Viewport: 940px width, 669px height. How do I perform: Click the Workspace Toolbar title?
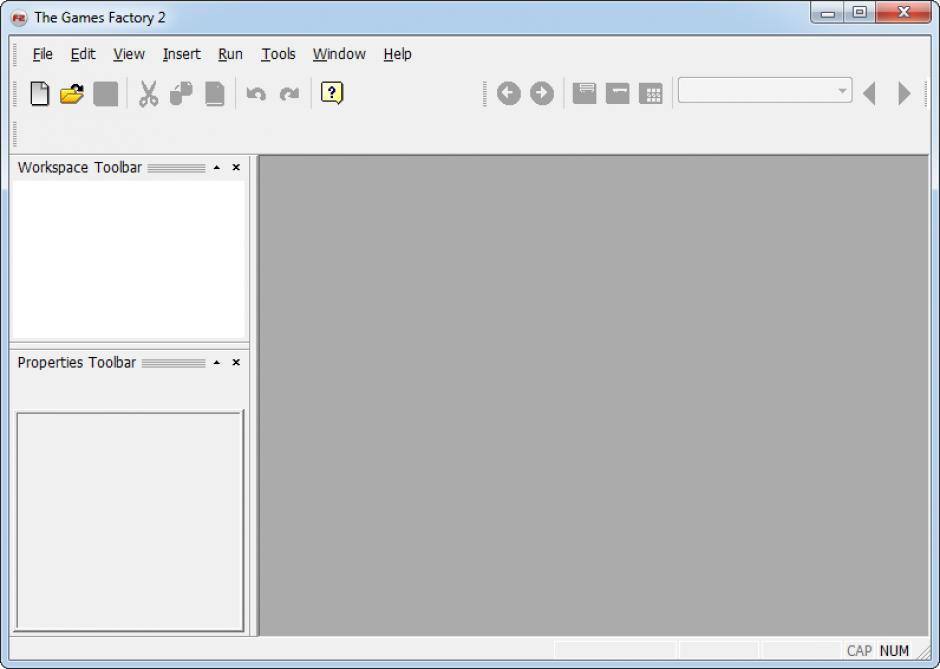point(80,167)
